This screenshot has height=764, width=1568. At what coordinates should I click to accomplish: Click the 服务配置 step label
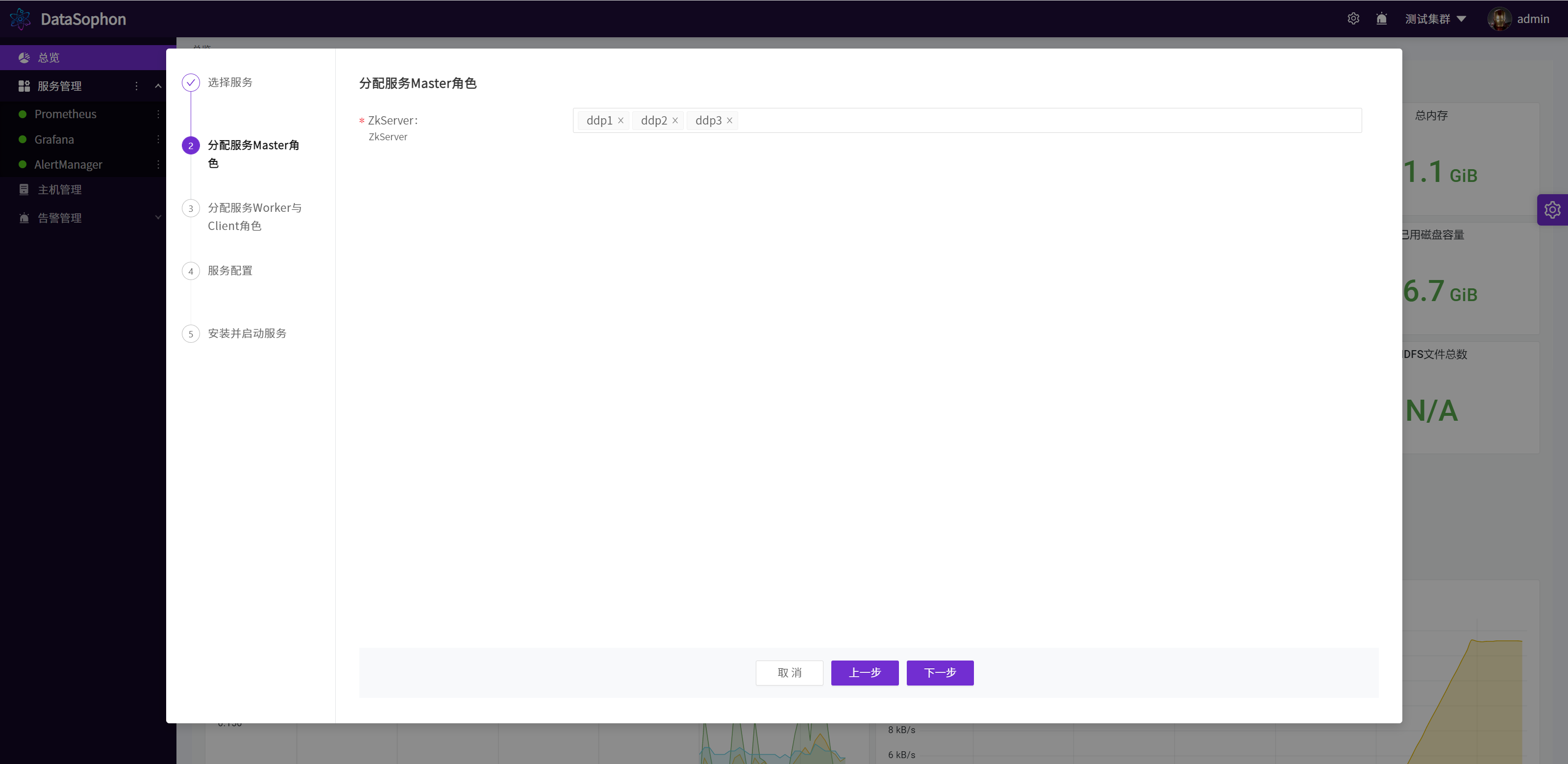tap(230, 270)
